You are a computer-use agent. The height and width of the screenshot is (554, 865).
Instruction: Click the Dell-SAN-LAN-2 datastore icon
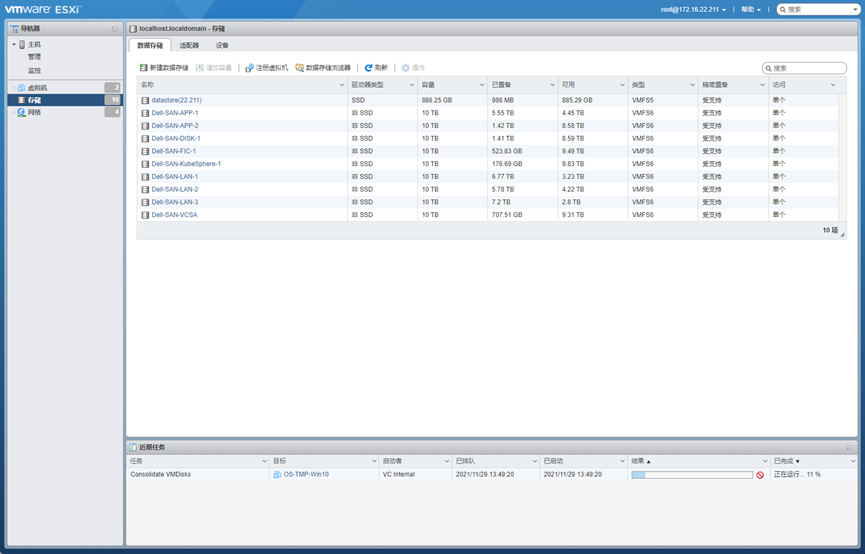click(x=145, y=189)
